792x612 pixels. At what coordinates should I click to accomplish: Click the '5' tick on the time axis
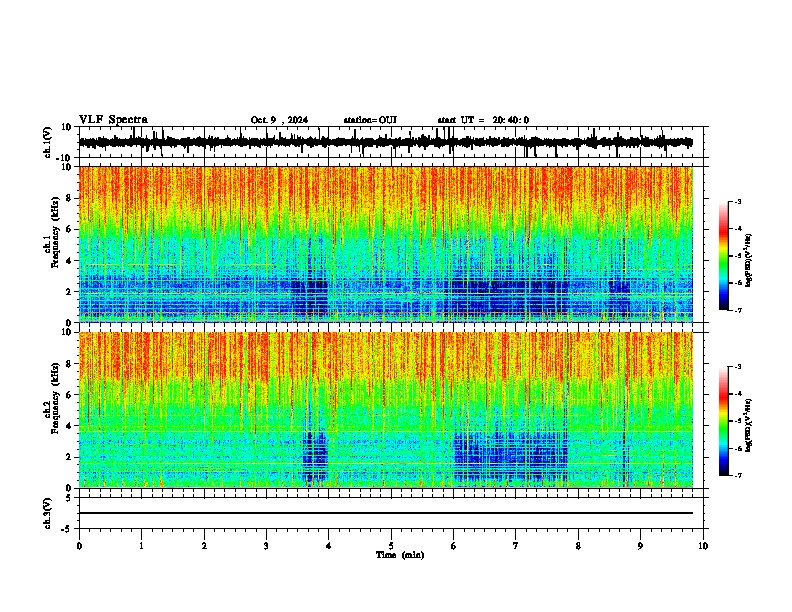[391, 546]
